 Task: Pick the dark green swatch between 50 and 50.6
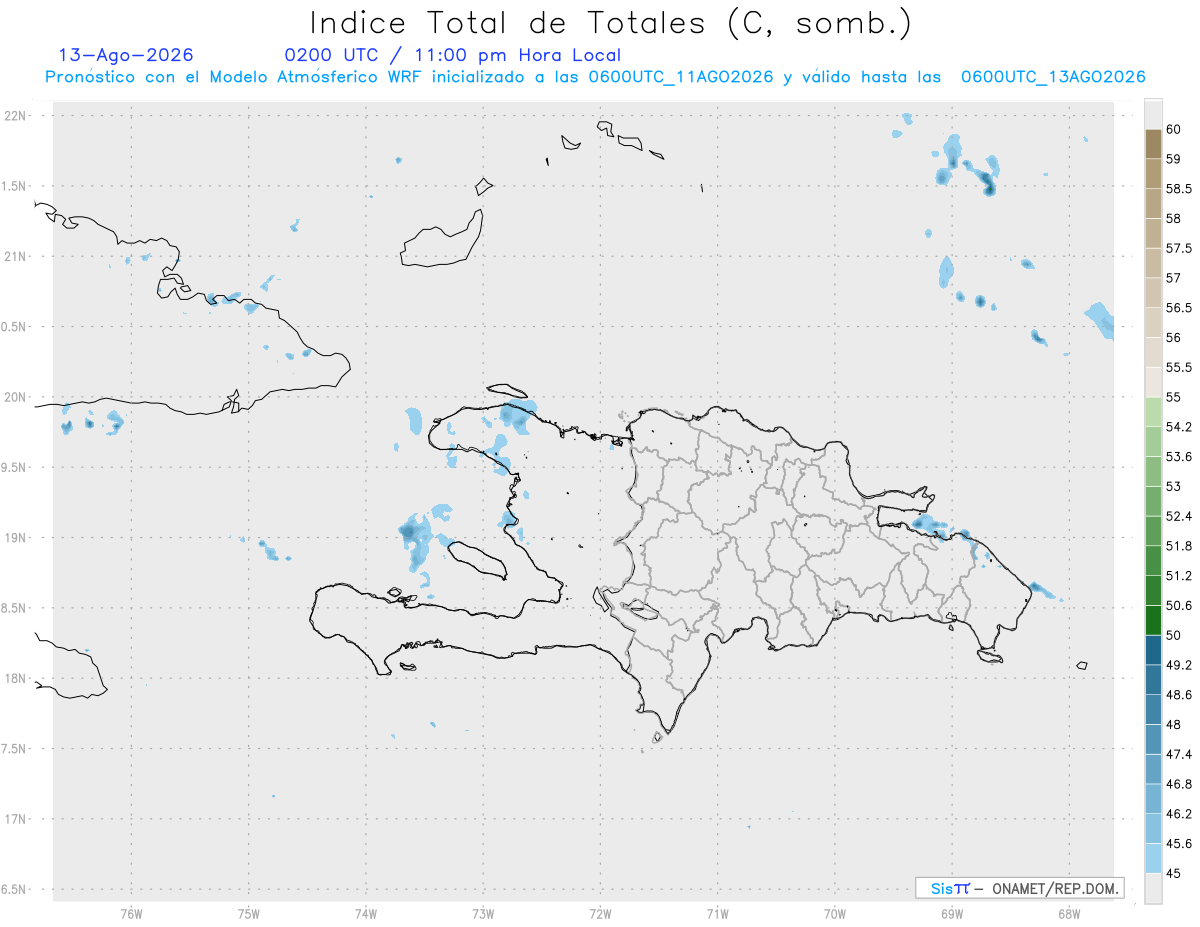1153,621
